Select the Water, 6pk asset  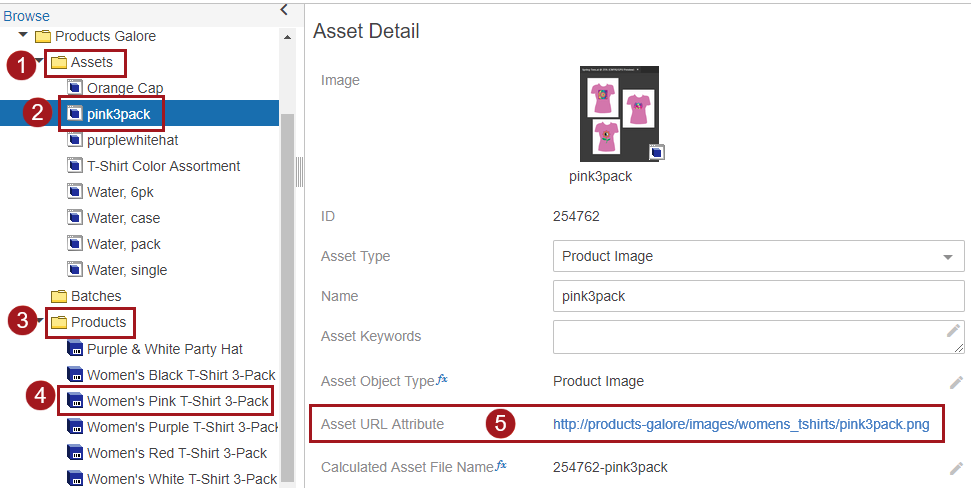tap(120, 192)
